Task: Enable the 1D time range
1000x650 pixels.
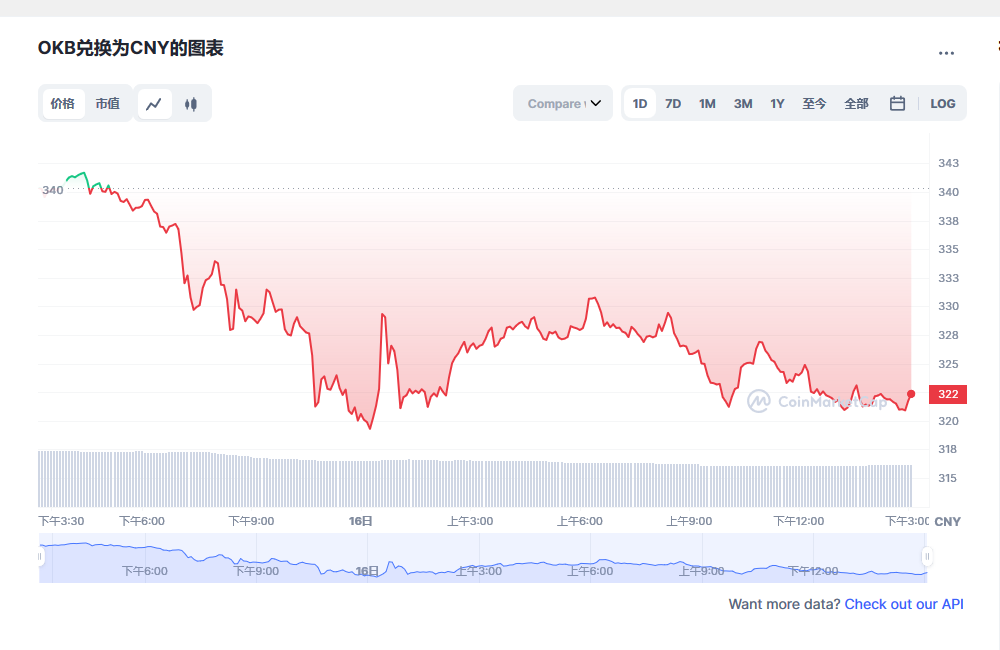Action: click(x=639, y=103)
